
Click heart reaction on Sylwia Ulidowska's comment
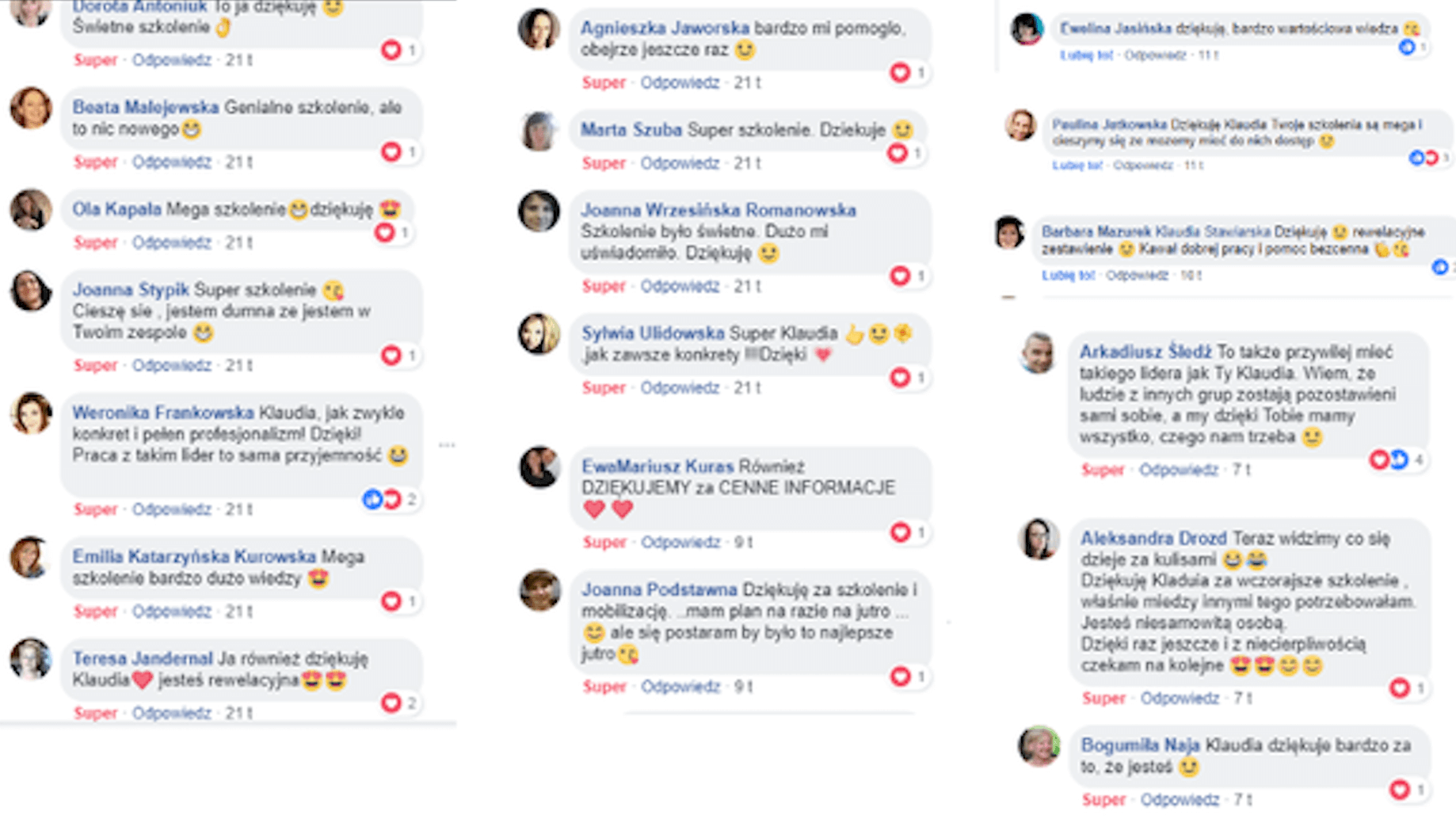901,377
